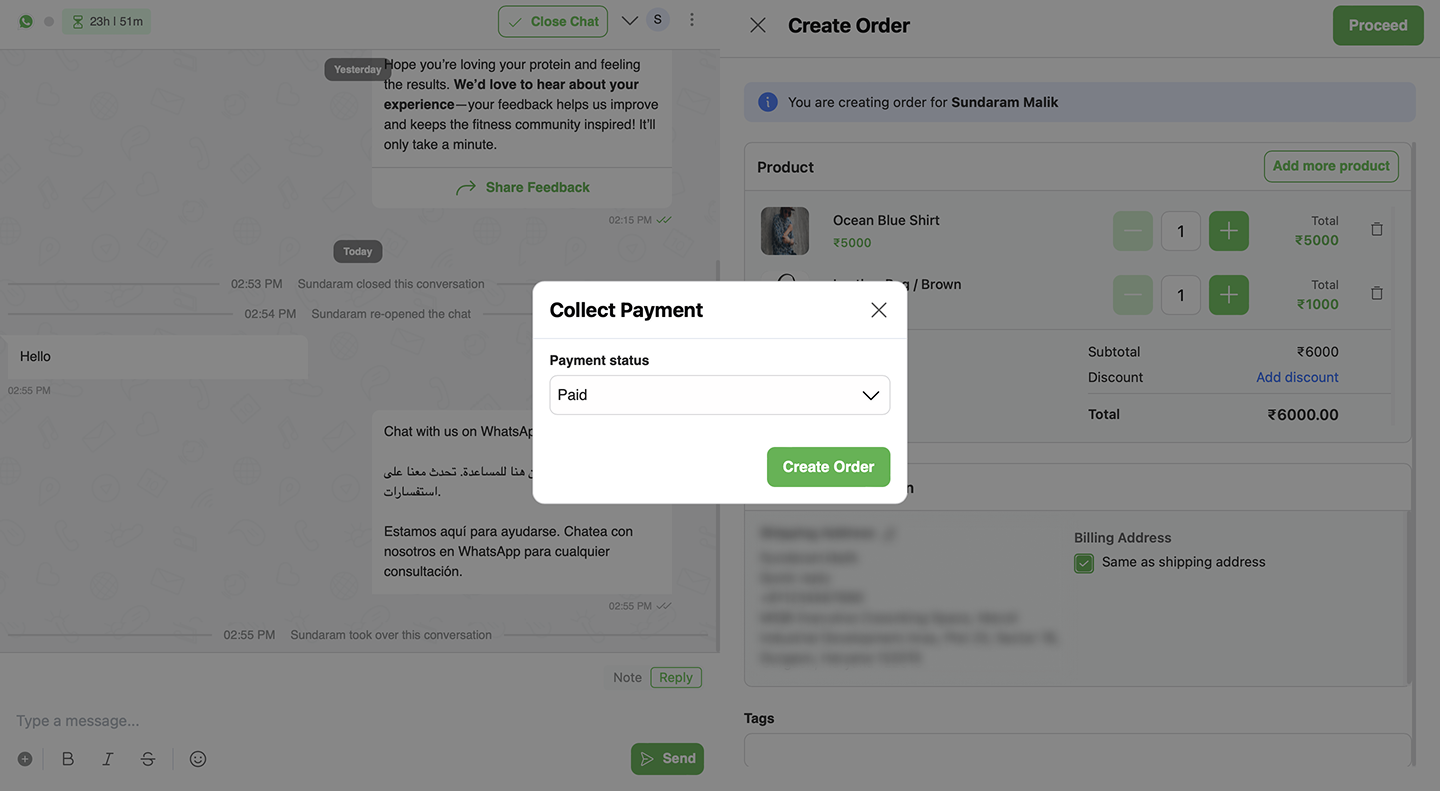
Task: Click the Create Order button
Action: point(828,467)
